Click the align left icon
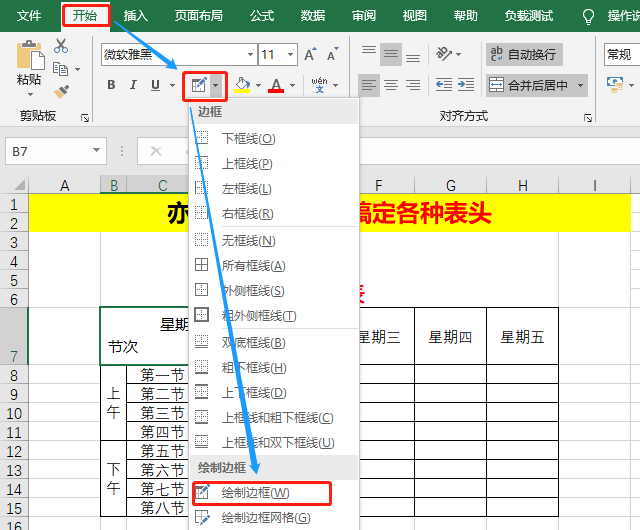640x530 pixels. tap(369, 85)
